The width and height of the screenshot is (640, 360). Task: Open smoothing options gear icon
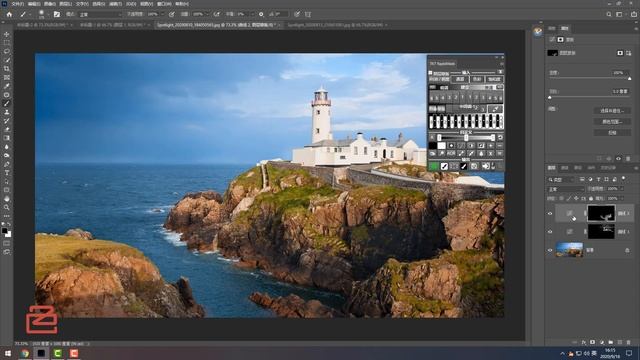[x=261, y=14]
